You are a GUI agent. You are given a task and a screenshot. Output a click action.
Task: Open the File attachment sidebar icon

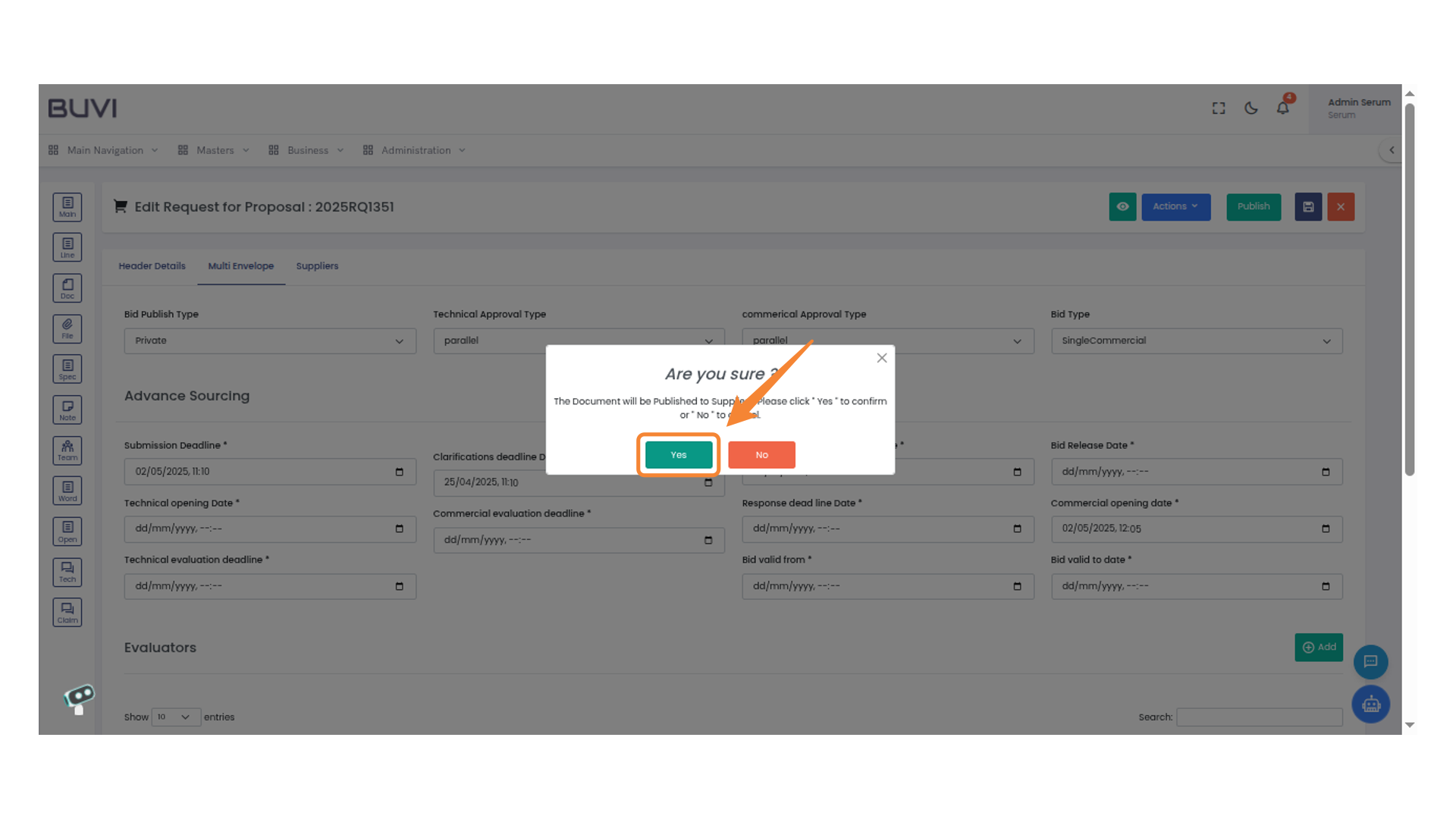(67, 328)
